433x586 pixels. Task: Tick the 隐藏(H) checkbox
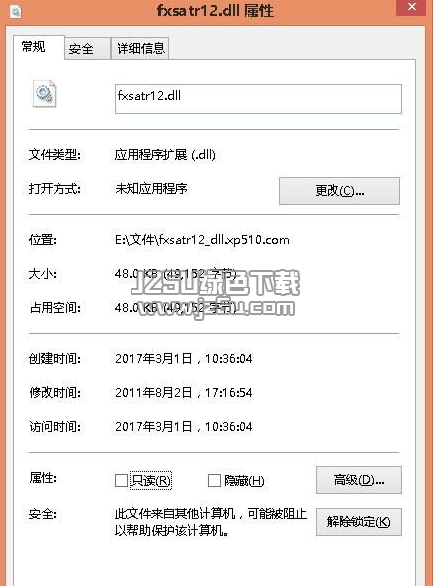(214, 481)
